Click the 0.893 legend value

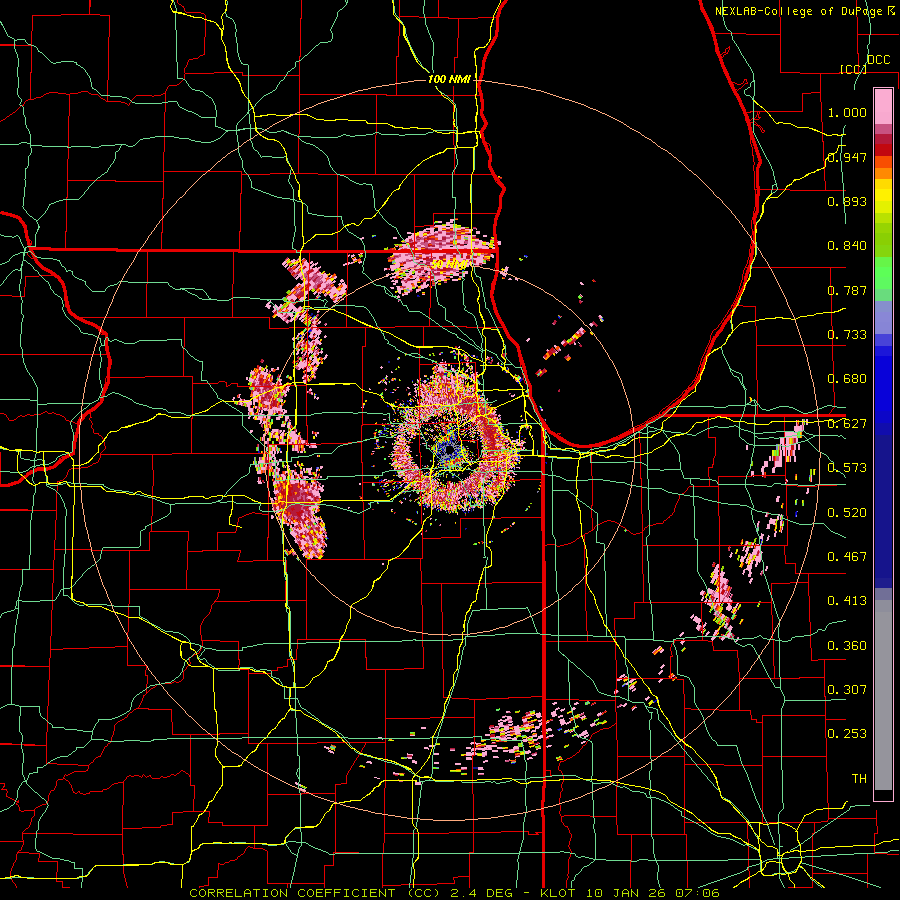tap(847, 201)
